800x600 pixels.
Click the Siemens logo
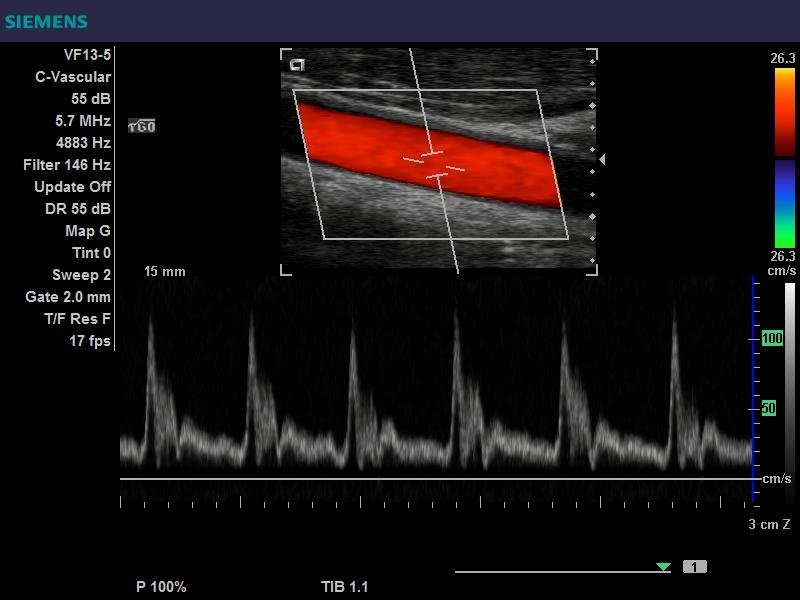click(x=45, y=21)
